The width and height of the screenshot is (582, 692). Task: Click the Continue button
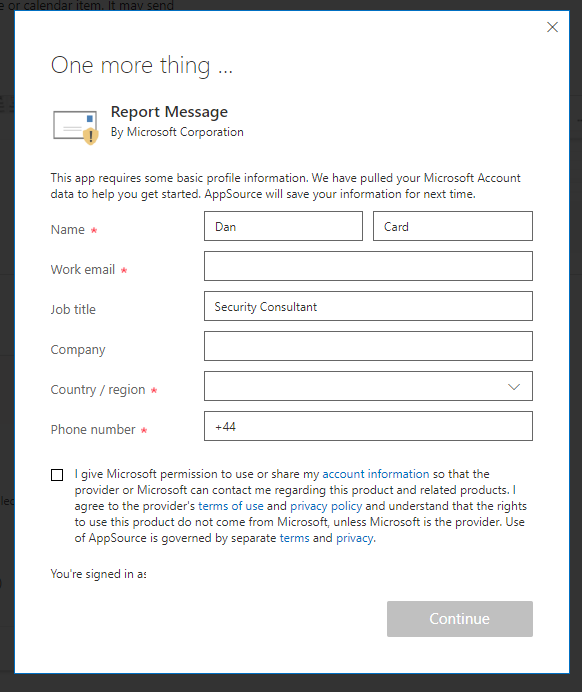pos(459,619)
